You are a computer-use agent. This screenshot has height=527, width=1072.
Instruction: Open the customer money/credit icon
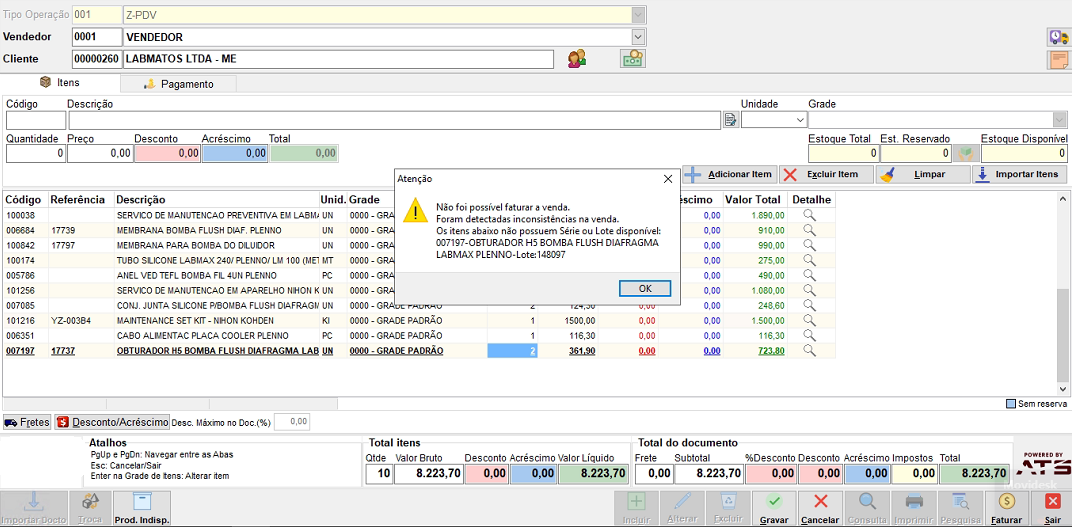pos(632,59)
